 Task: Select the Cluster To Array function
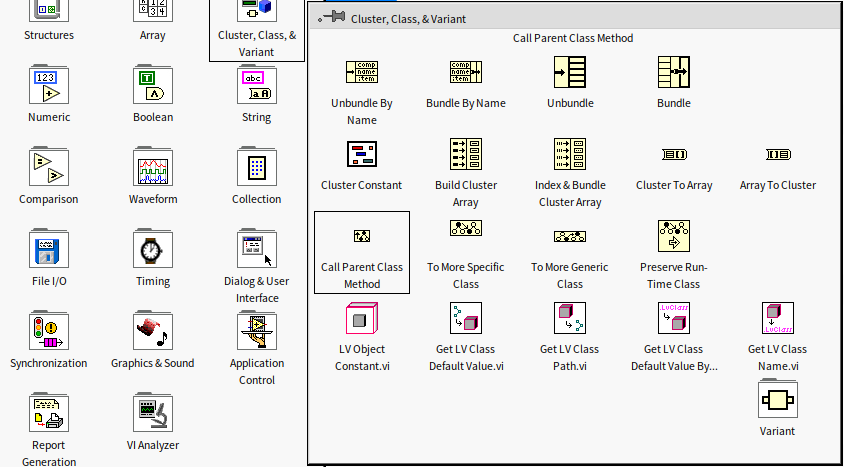pyautogui.click(x=674, y=154)
